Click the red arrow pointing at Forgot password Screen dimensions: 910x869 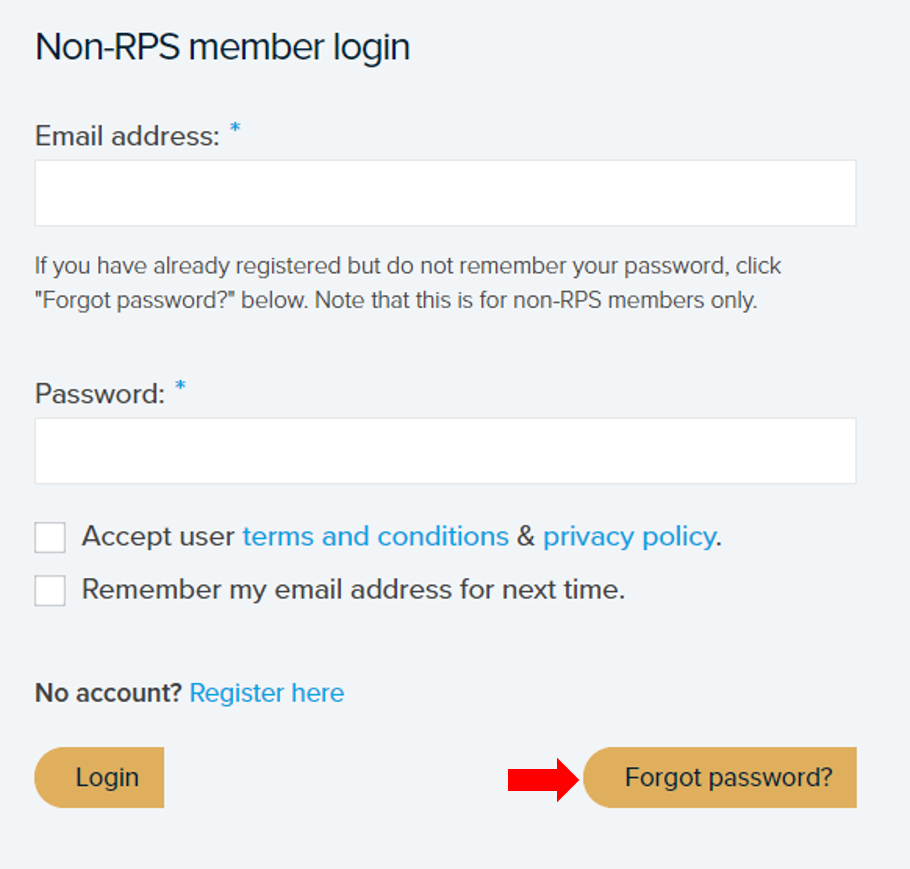(x=542, y=778)
